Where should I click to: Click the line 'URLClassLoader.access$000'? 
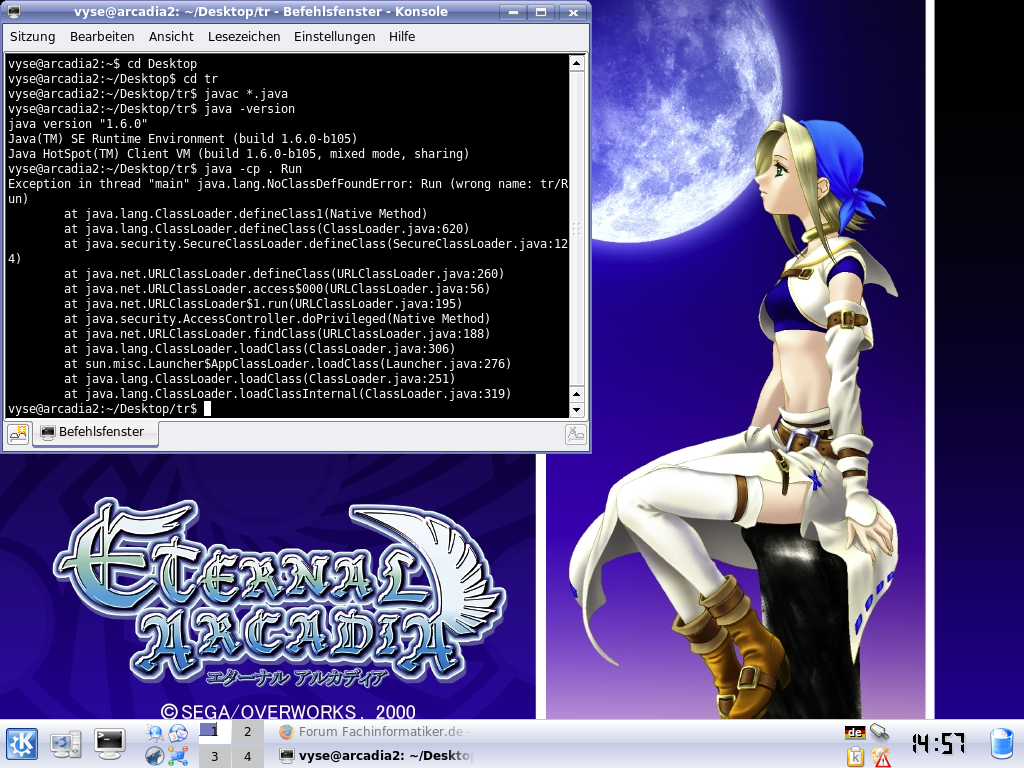[277, 289]
